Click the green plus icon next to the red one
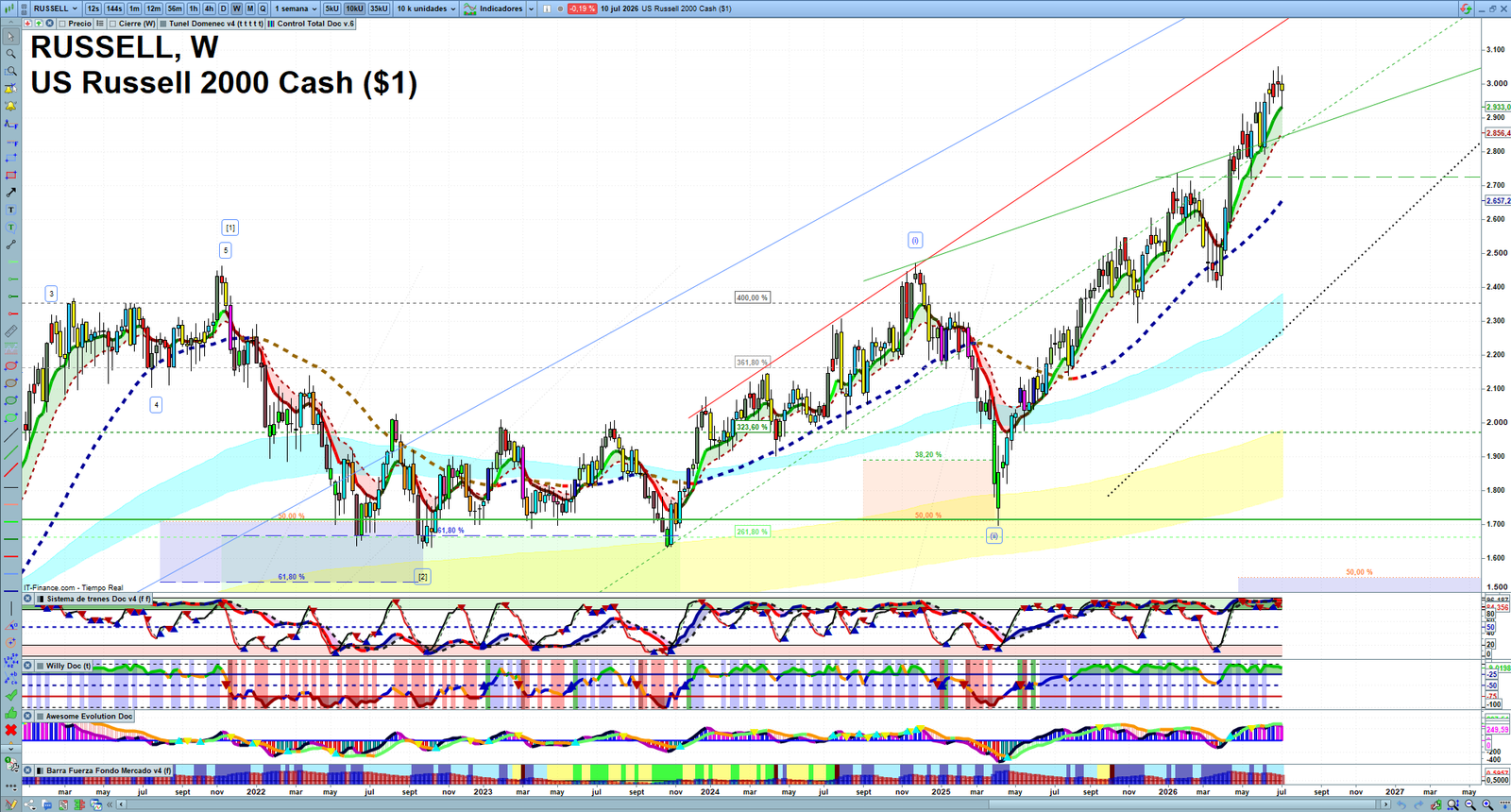1511x812 pixels. click(39, 24)
